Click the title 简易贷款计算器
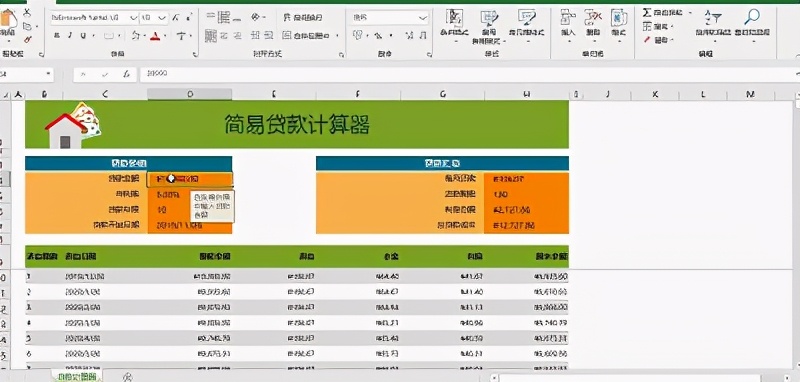This screenshot has height=382, width=800. click(x=297, y=124)
